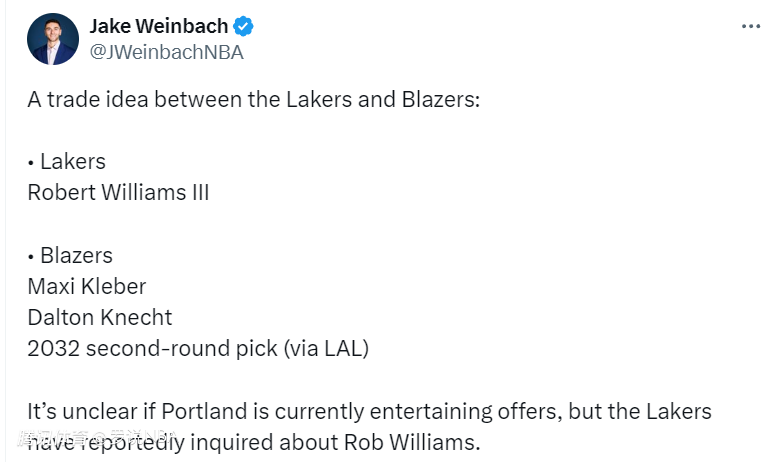Screen dimensions: 767x462
Task: Click the 'Blazers' bullet heading
Action: [x=76, y=255]
